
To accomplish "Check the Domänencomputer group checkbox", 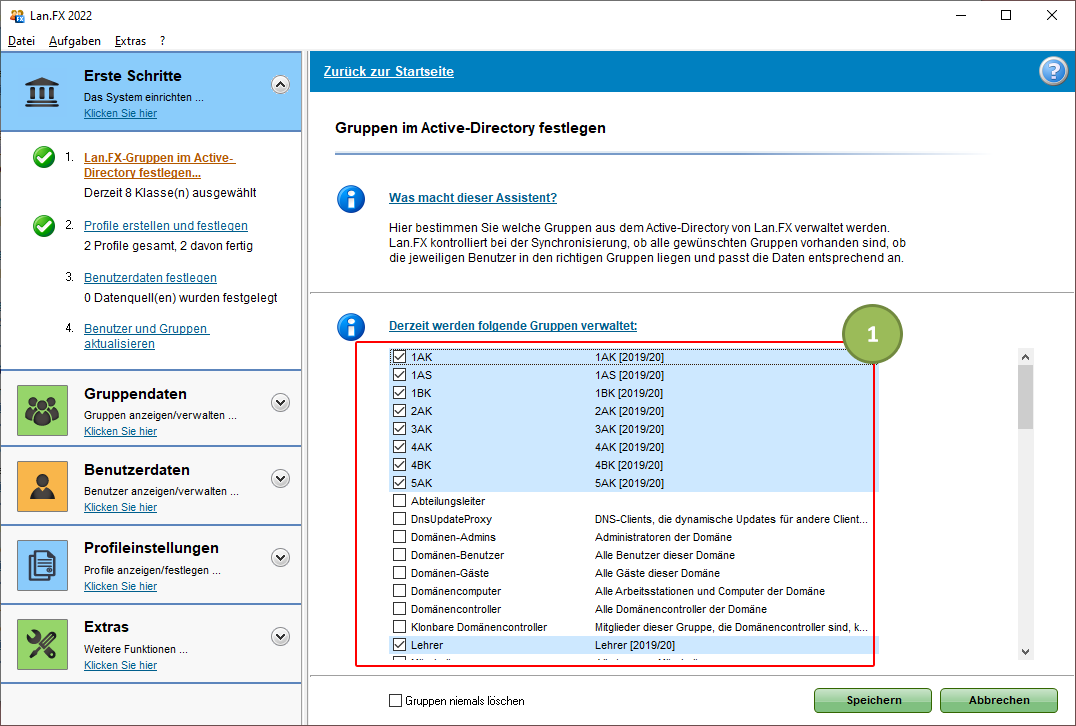I will click(399, 590).
